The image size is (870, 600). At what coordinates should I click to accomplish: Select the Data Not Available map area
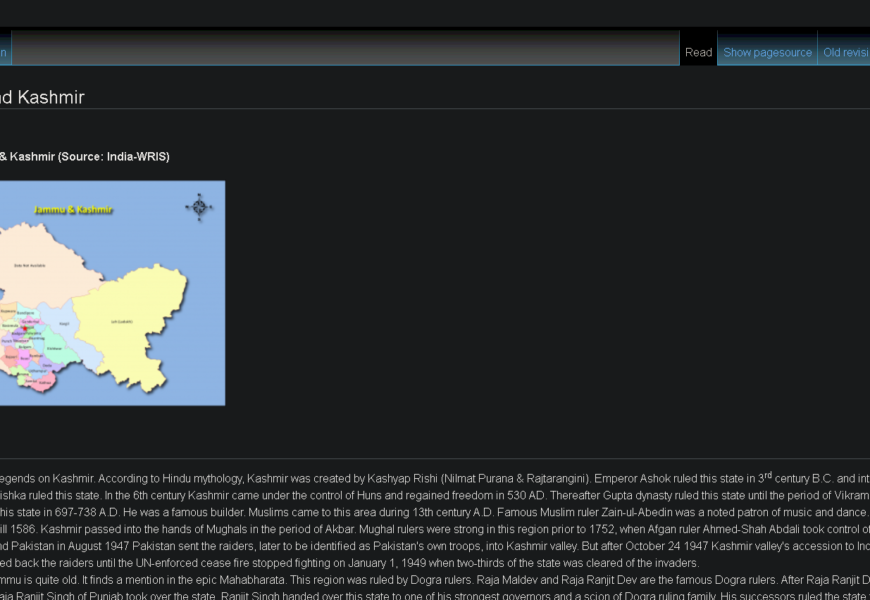[x=30, y=265]
